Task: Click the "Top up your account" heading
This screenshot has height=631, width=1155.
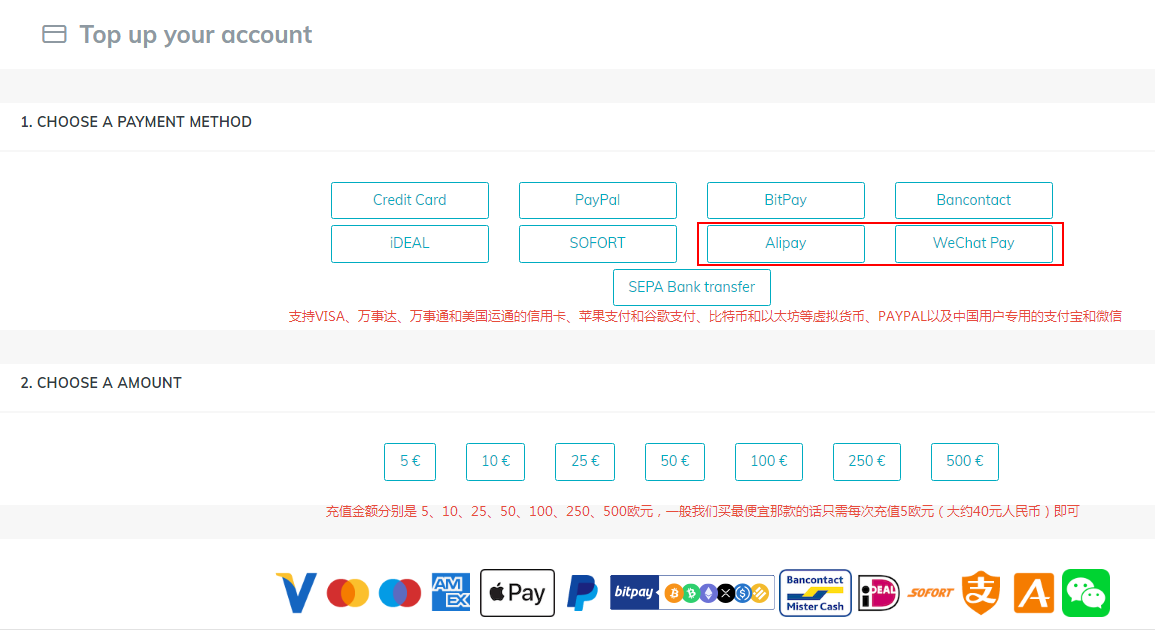Action: coord(196,35)
